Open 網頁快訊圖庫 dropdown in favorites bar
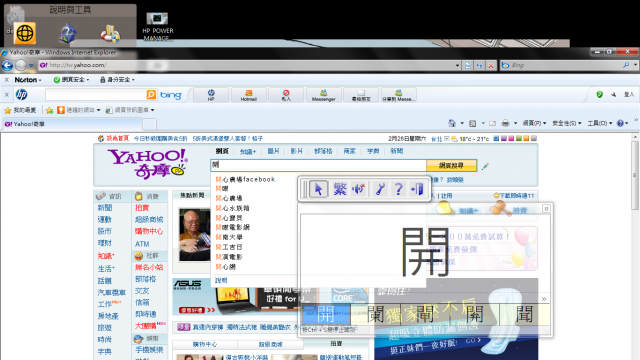This screenshot has height=360, width=640. click(130, 110)
